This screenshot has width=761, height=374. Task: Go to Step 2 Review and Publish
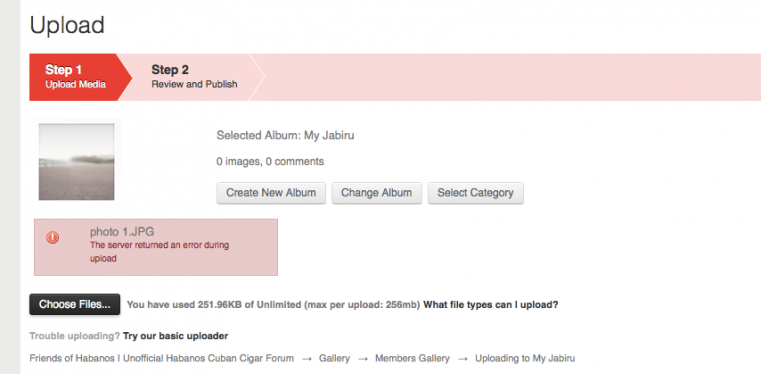click(194, 77)
